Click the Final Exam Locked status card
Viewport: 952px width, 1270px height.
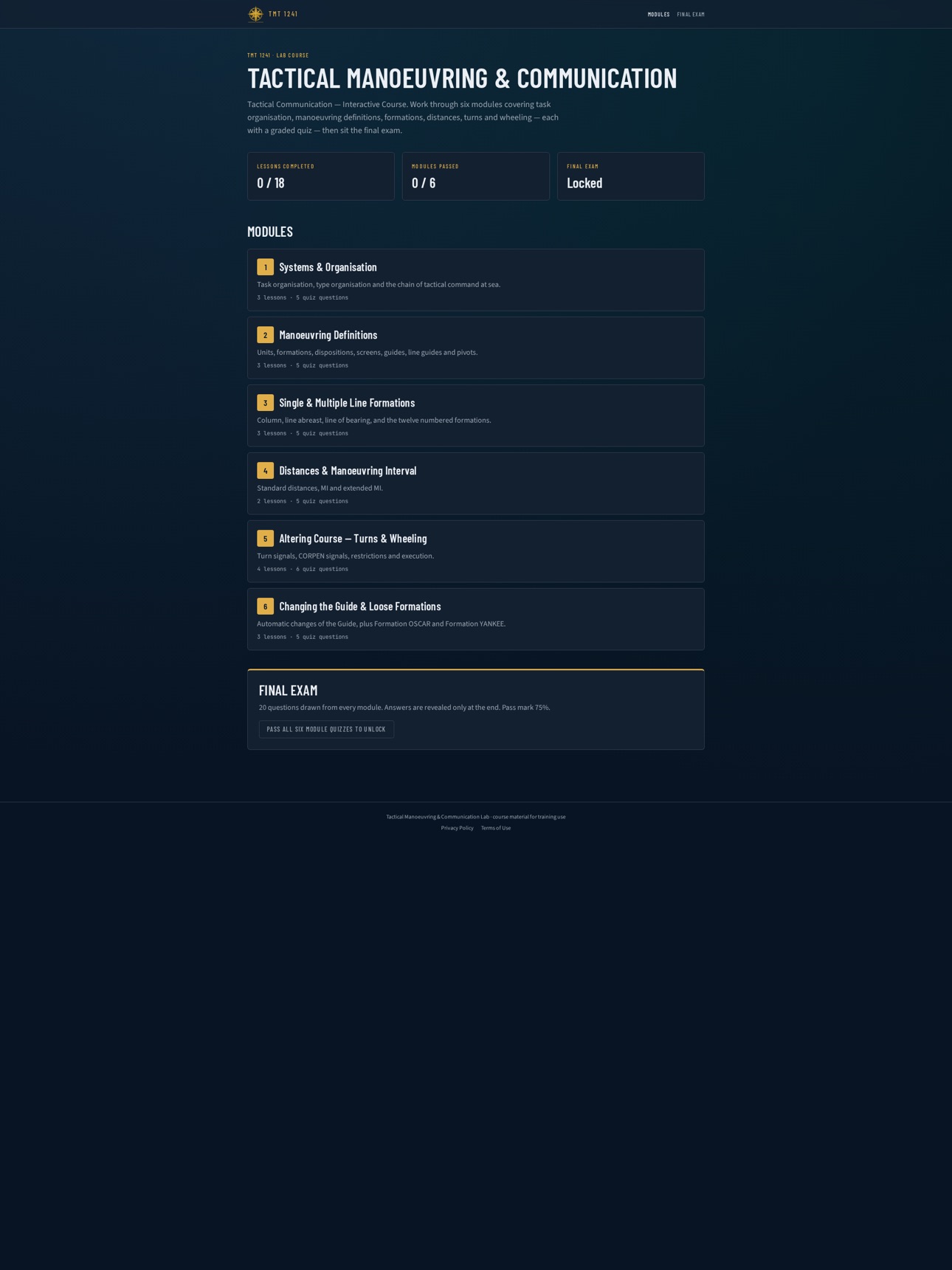pyautogui.click(x=631, y=176)
